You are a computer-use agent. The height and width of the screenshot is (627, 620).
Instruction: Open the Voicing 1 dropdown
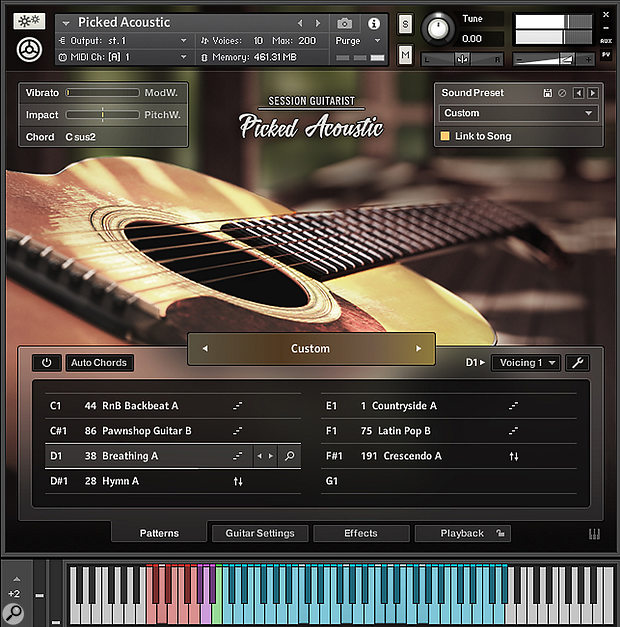(x=526, y=363)
